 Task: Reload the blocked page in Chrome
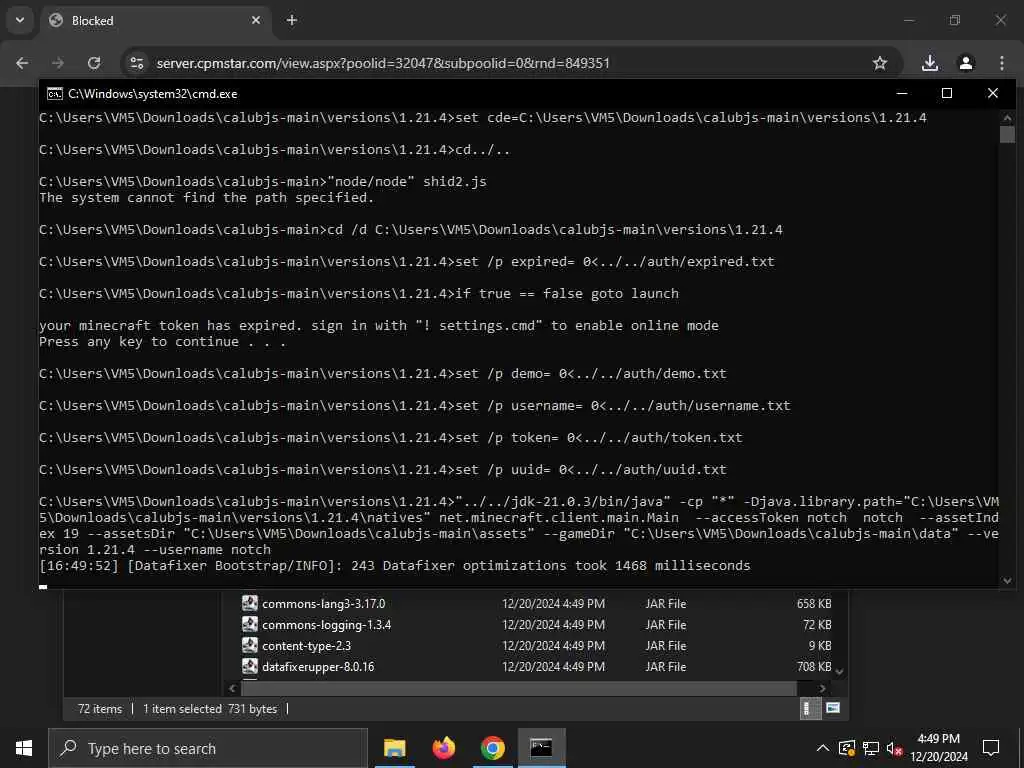coord(94,63)
